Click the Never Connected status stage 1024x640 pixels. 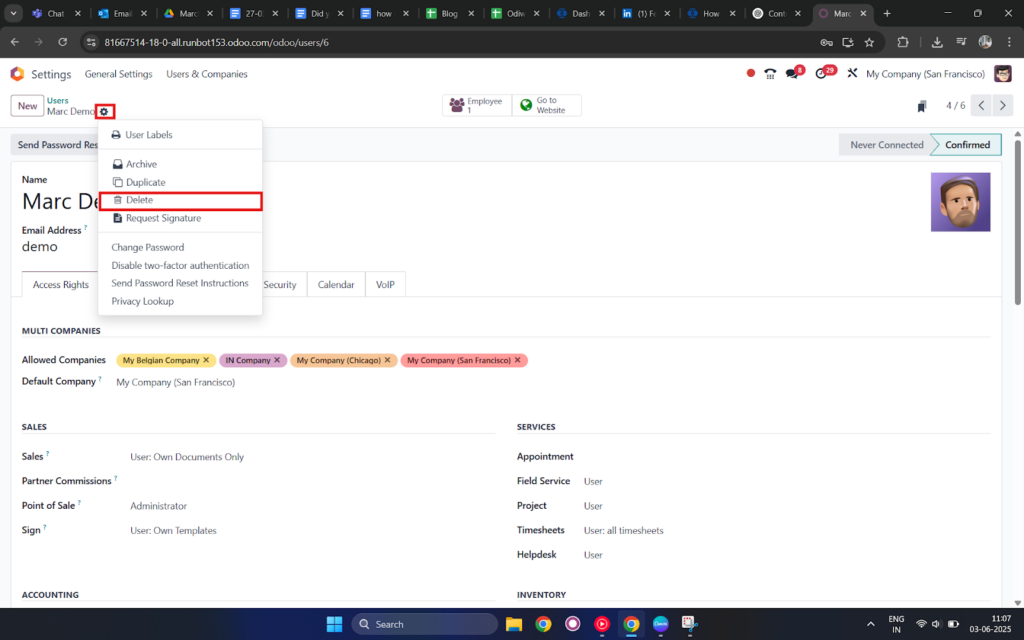[886, 145]
